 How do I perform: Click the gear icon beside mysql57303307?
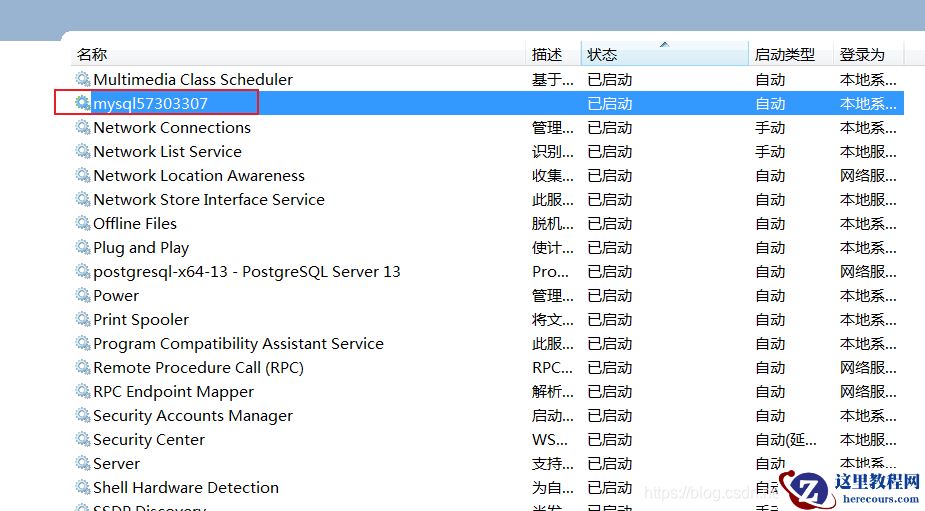coord(83,103)
